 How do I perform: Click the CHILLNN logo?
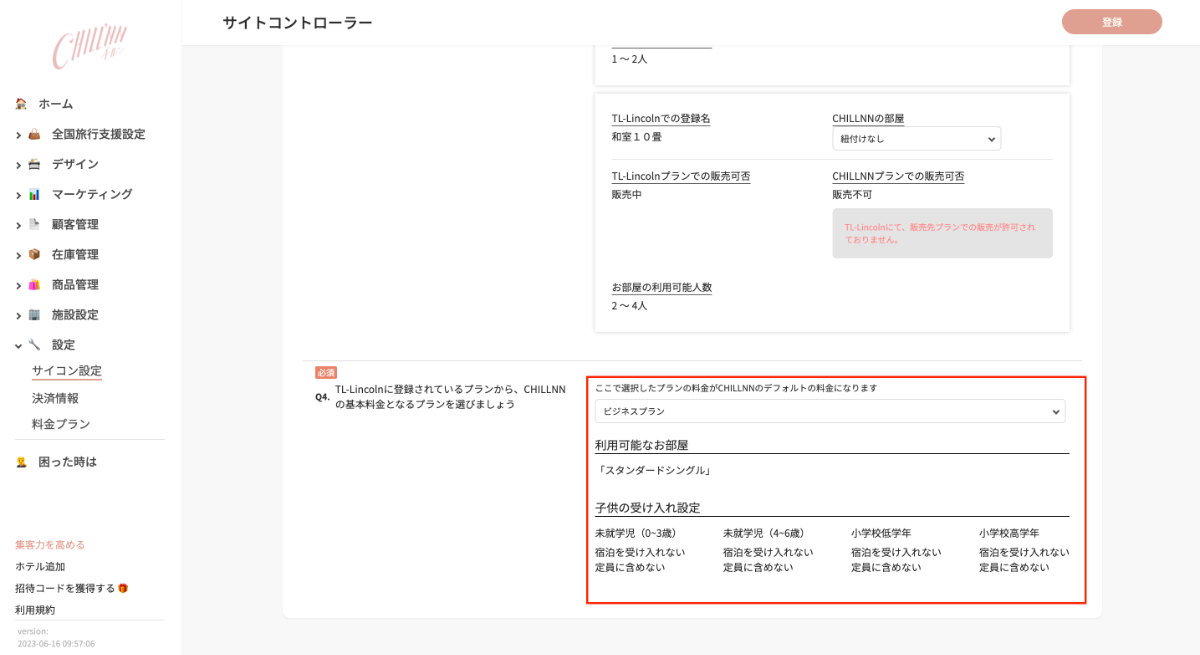pyautogui.click(x=90, y=49)
